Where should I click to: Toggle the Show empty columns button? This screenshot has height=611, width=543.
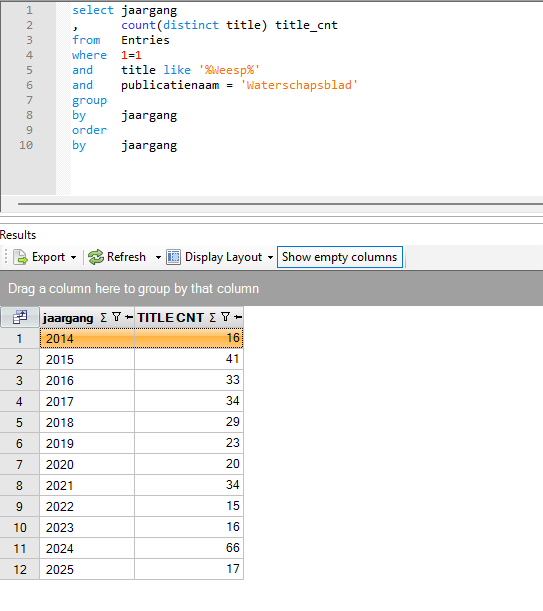point(340,257)
